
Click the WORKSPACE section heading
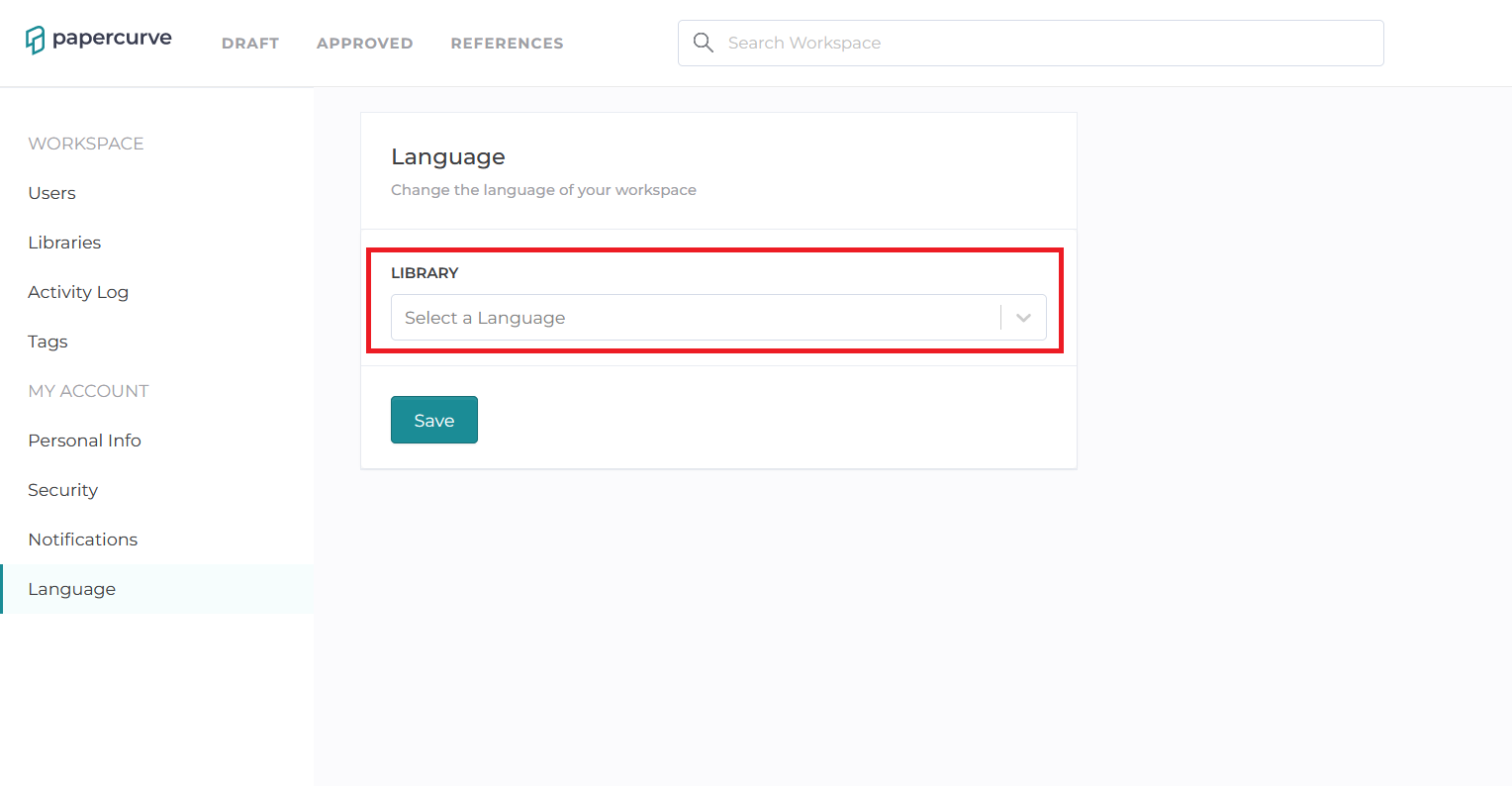point(86,143)
